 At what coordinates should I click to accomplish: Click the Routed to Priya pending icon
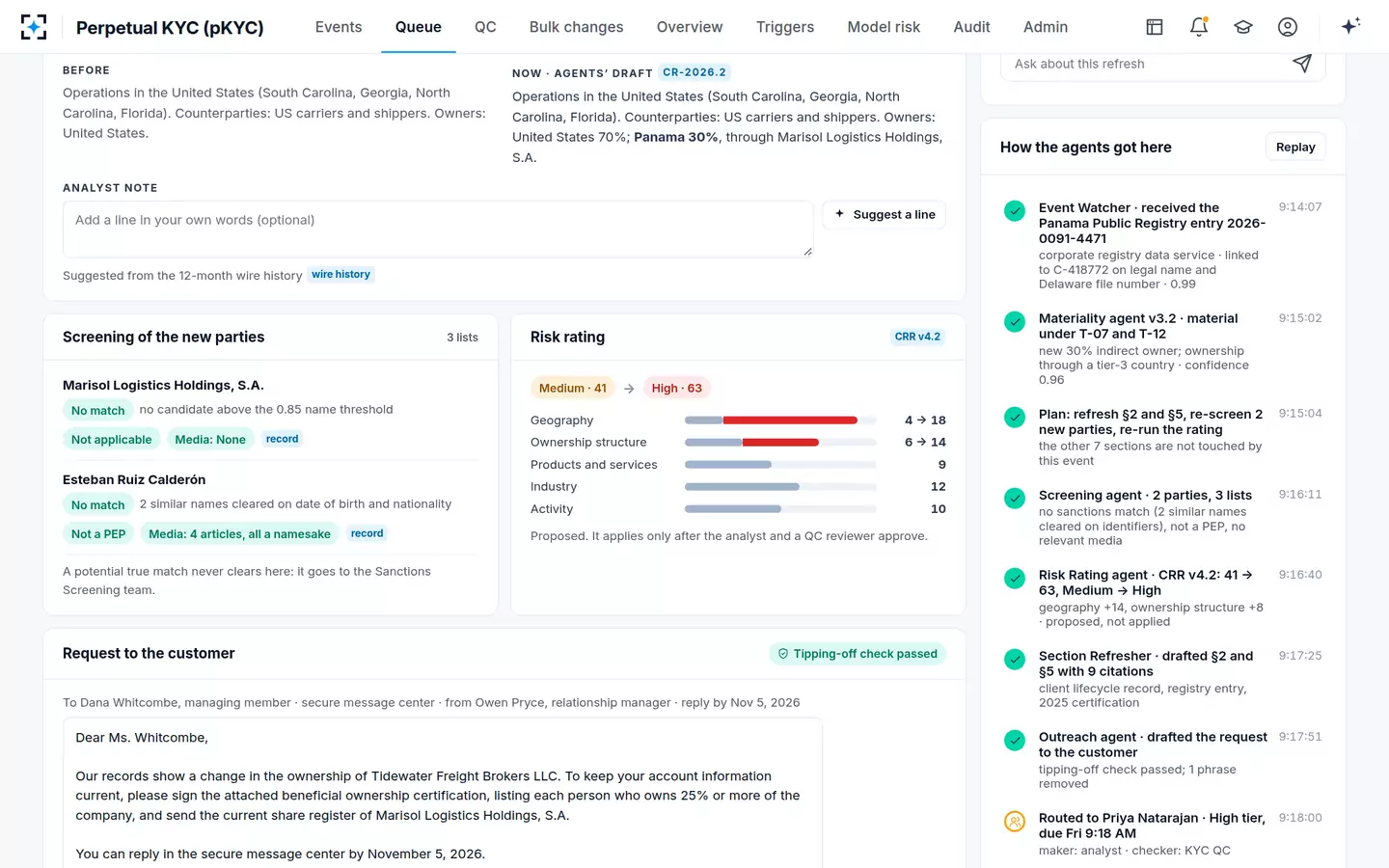[x=1015, y=821]
